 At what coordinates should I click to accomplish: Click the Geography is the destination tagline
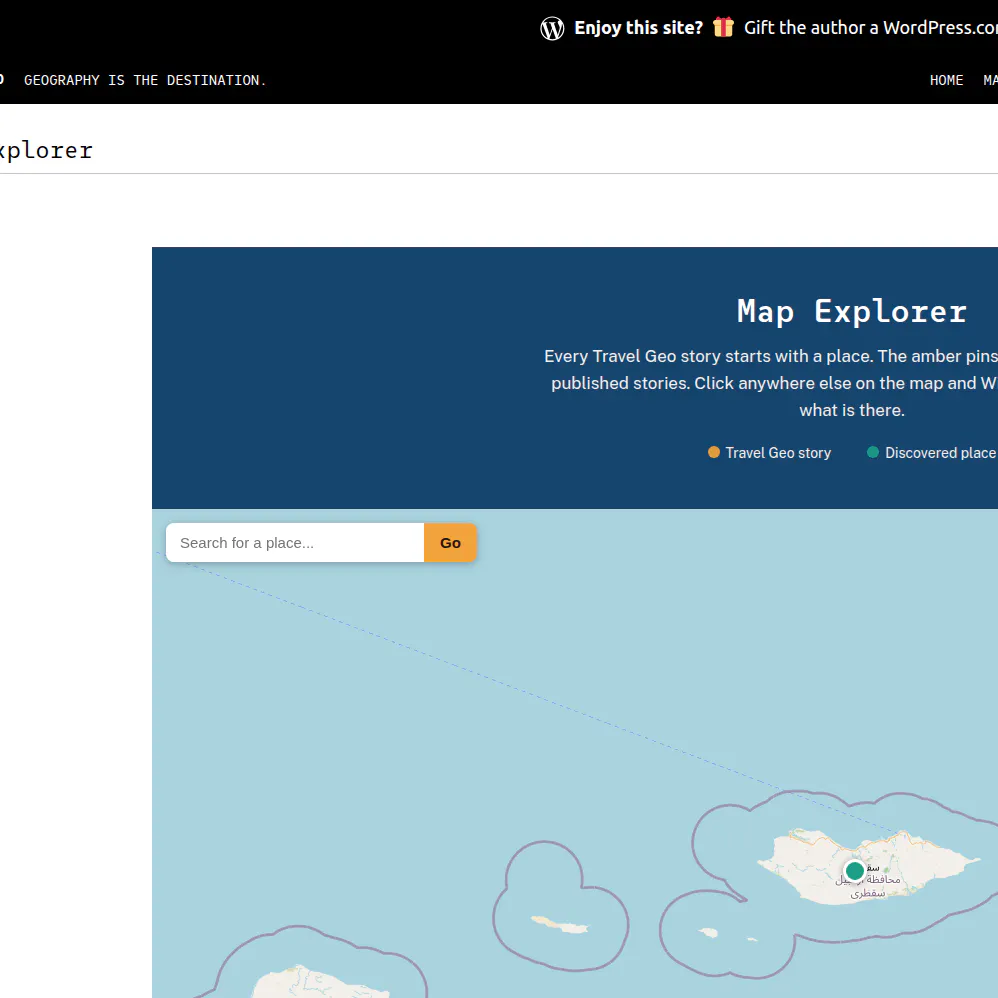pos(145,80)
